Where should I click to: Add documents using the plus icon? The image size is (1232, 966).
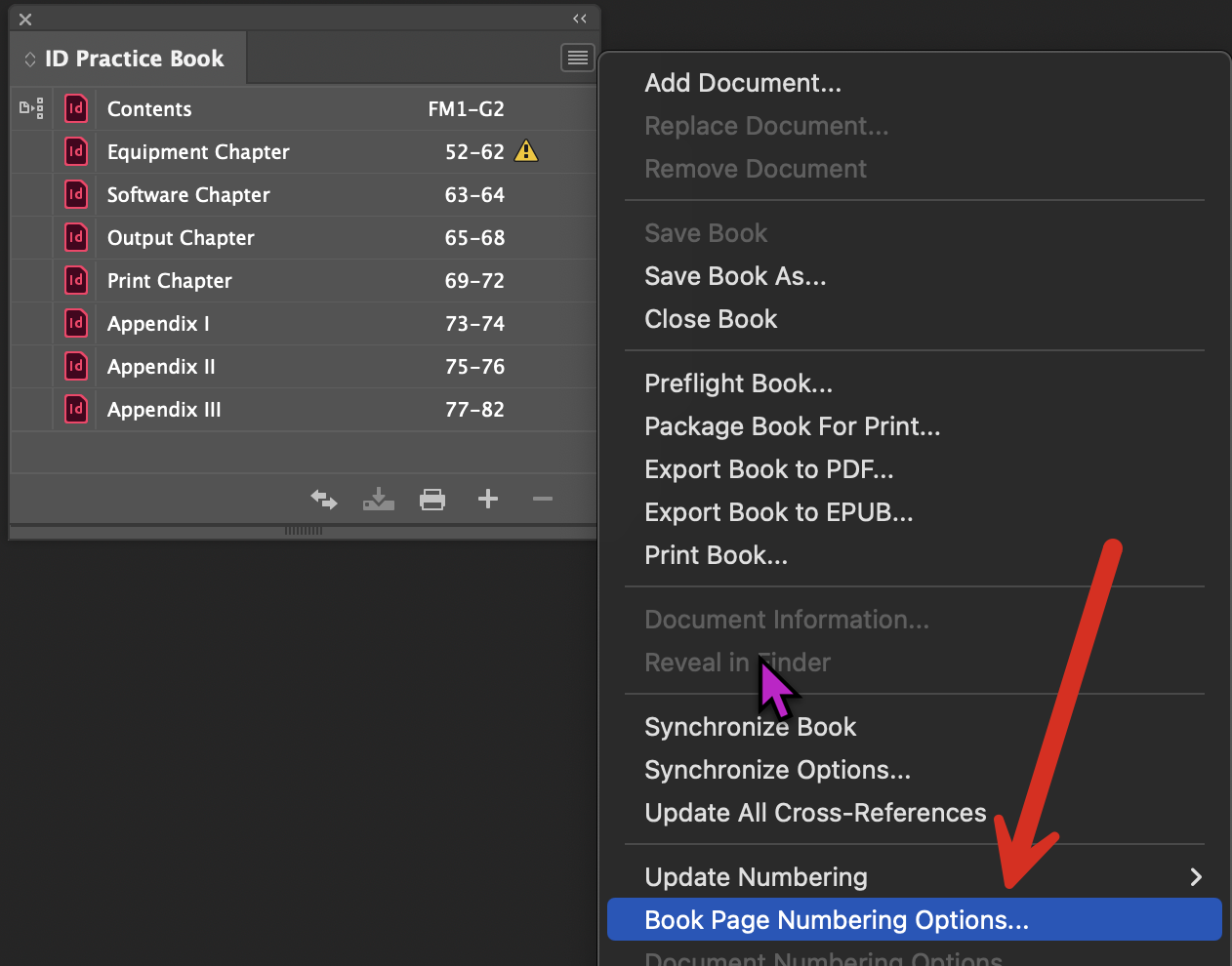(x=487, y=499)
